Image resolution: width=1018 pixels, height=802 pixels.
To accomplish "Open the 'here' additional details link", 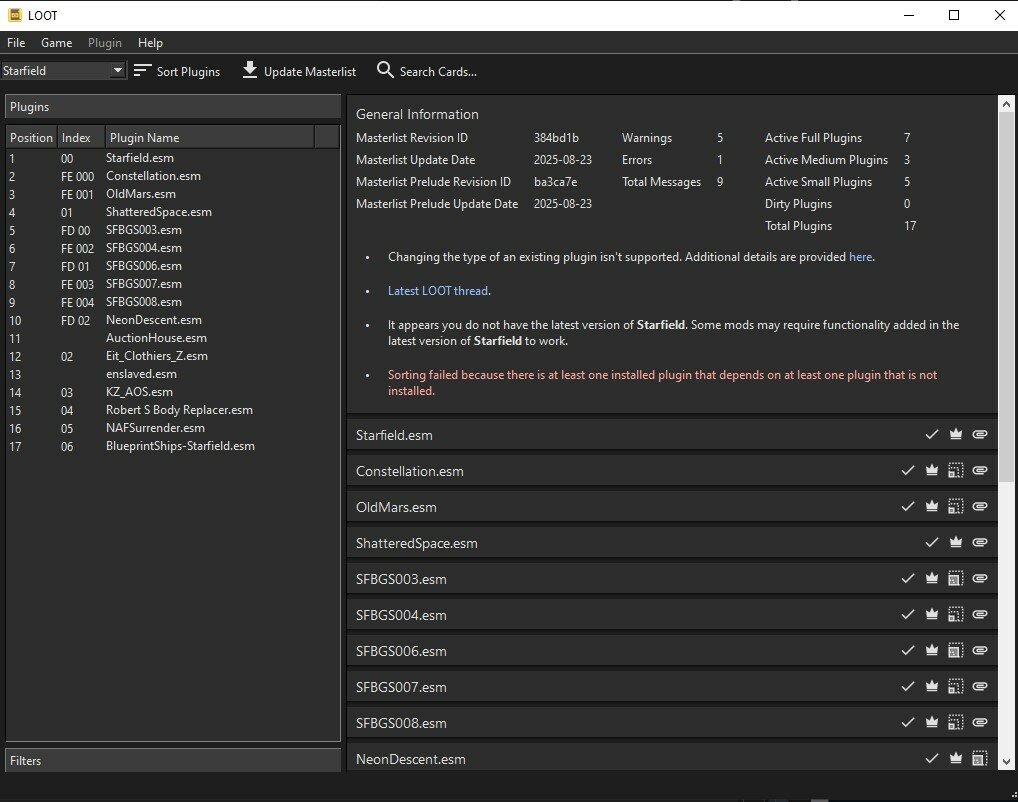I will tap(860, 257).
